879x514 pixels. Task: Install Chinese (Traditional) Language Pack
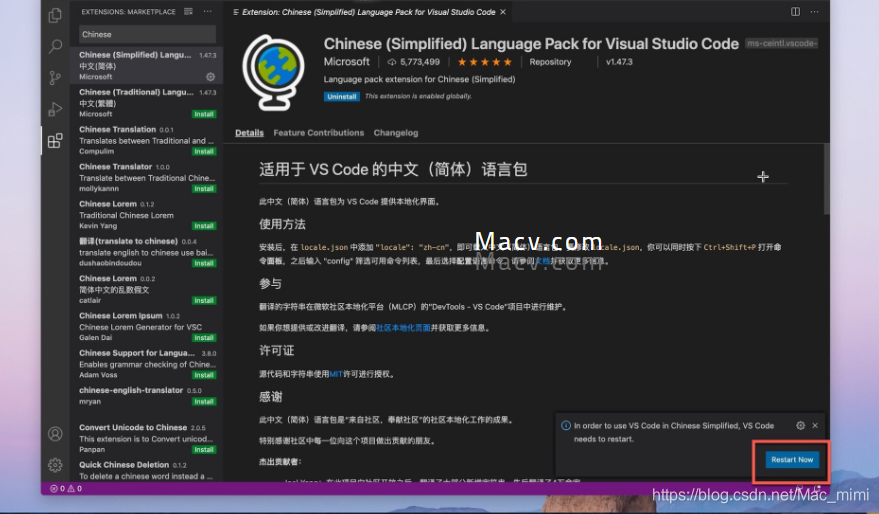click(x=203, y=114)
